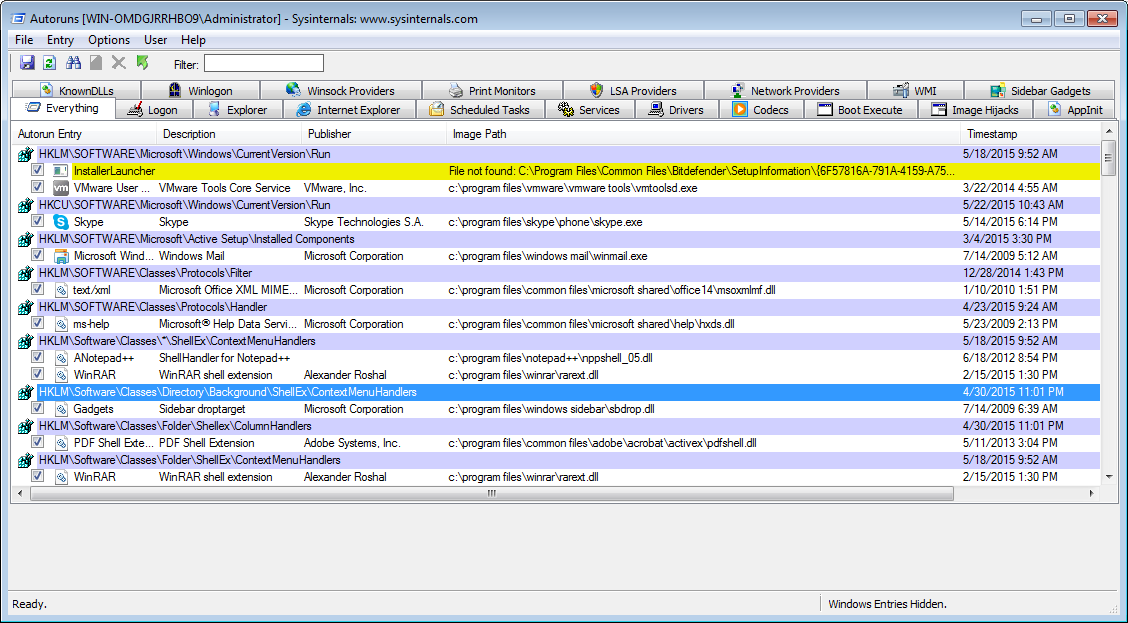Click the Autoruns title bar icon

(19, 19)
